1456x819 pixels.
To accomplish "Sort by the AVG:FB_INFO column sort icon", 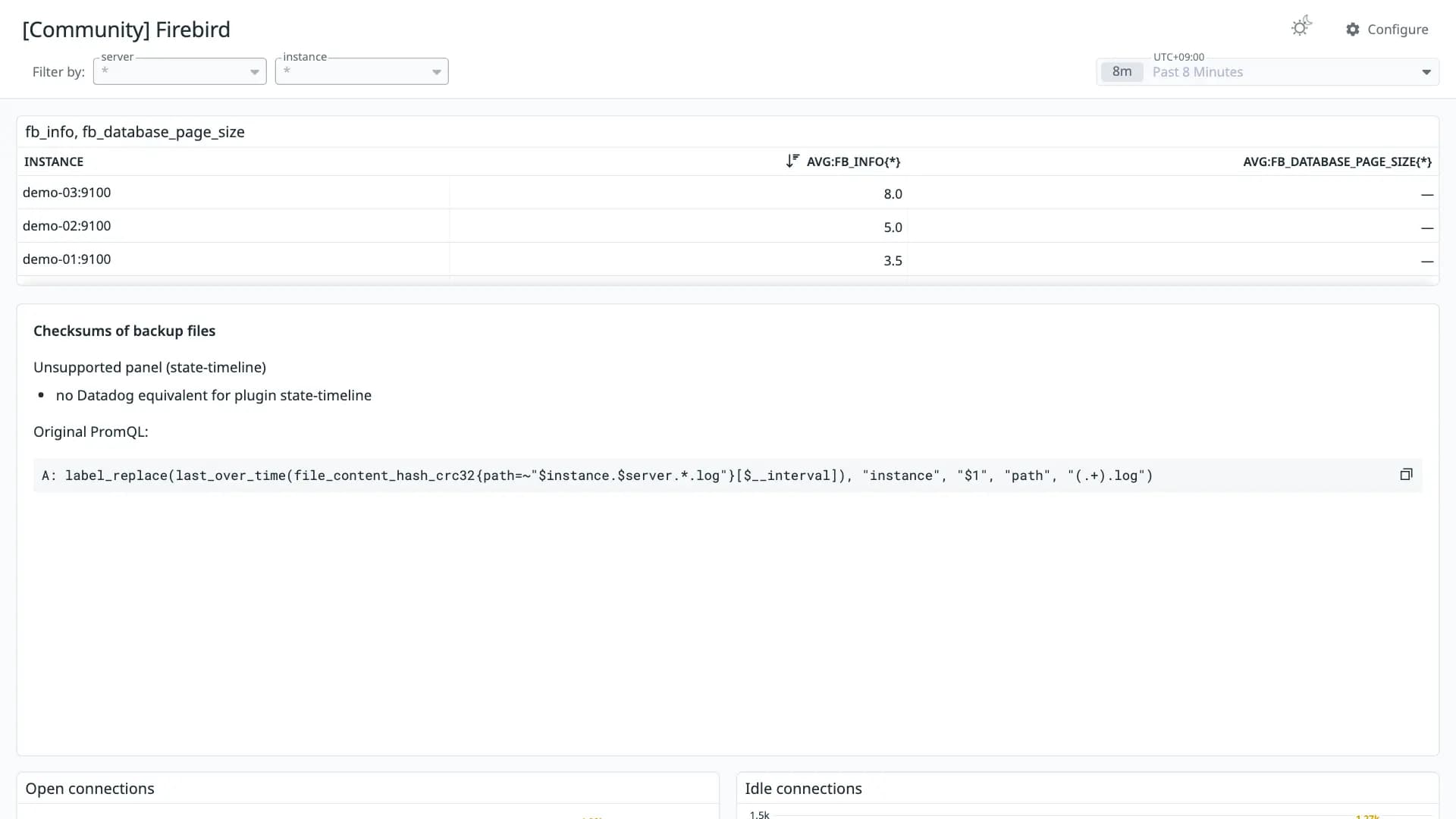I will pyautogui.click(x=792, y=161).
